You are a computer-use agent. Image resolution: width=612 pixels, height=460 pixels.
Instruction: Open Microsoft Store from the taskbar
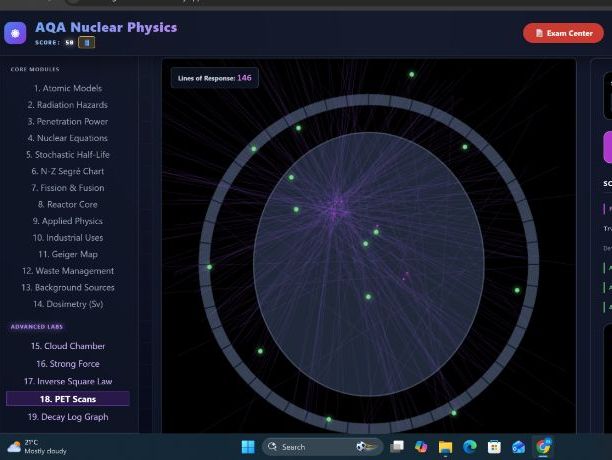pos(494,447)
